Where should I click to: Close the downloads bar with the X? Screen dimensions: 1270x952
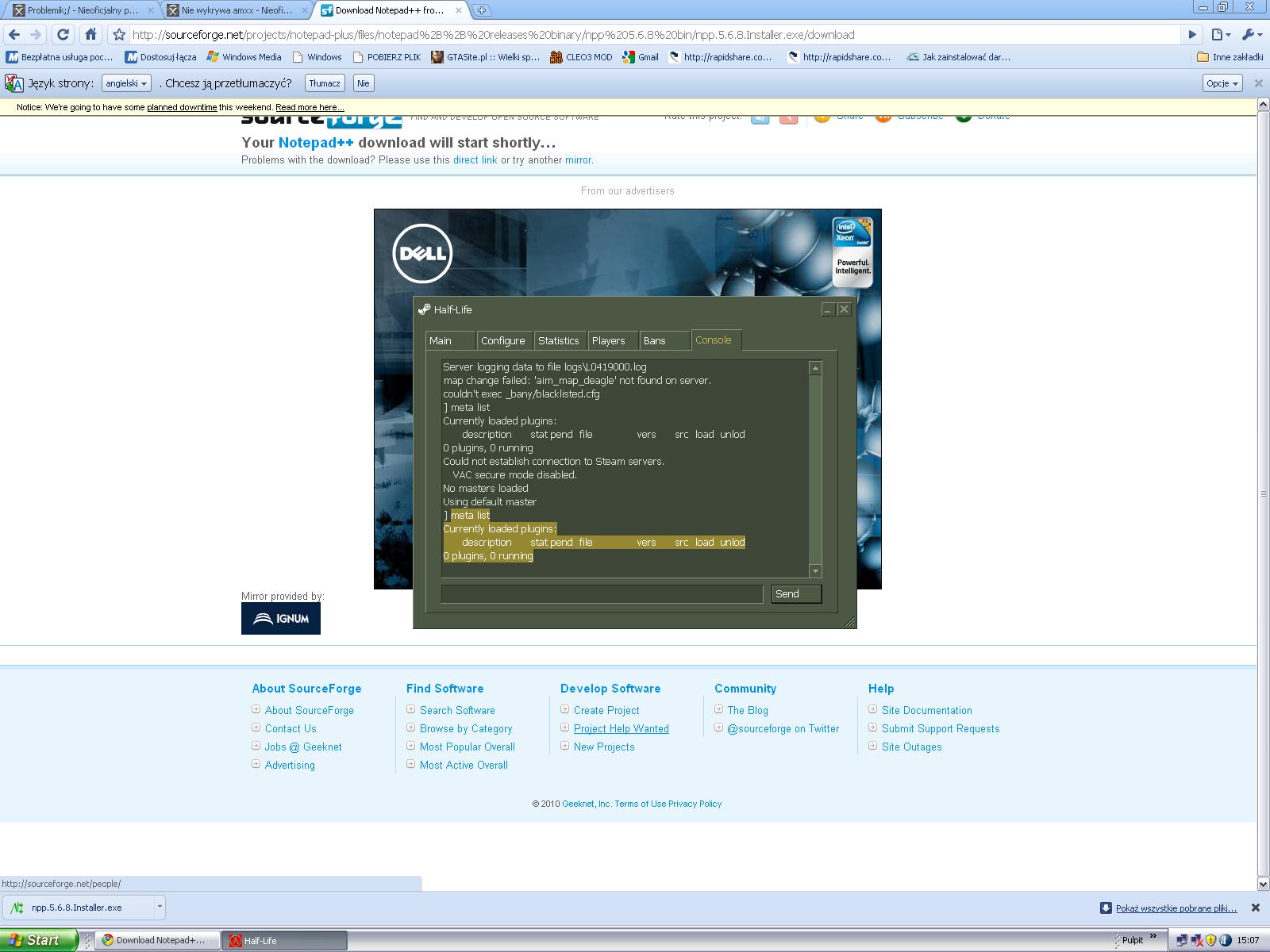(x=1256, y=908)
